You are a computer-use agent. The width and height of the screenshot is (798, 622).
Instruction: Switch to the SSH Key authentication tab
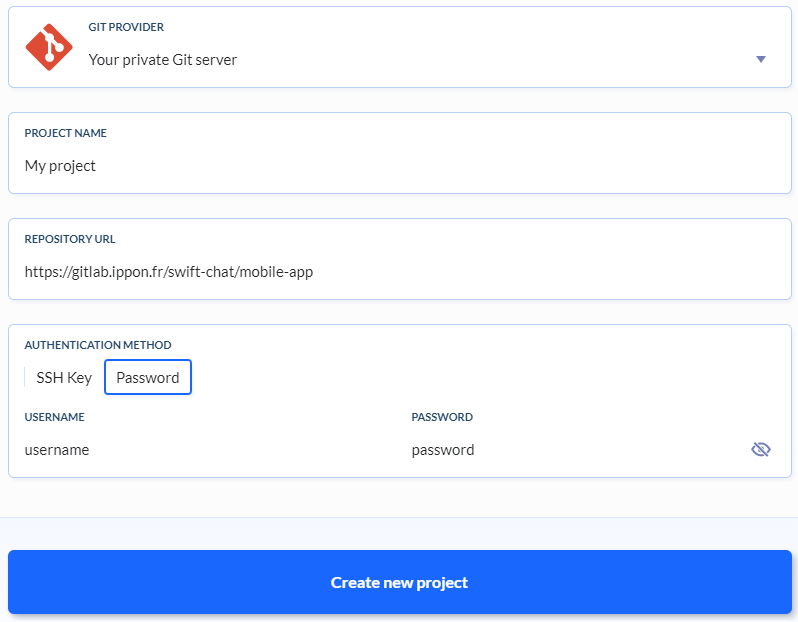(64, 377)
